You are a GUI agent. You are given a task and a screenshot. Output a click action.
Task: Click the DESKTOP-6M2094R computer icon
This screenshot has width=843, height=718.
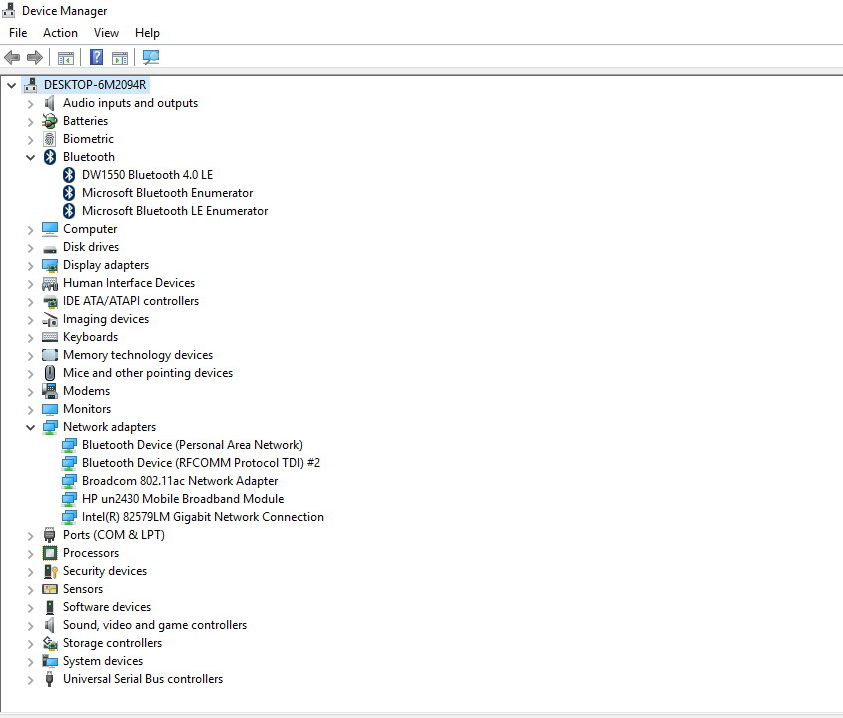tap(31, 85)
